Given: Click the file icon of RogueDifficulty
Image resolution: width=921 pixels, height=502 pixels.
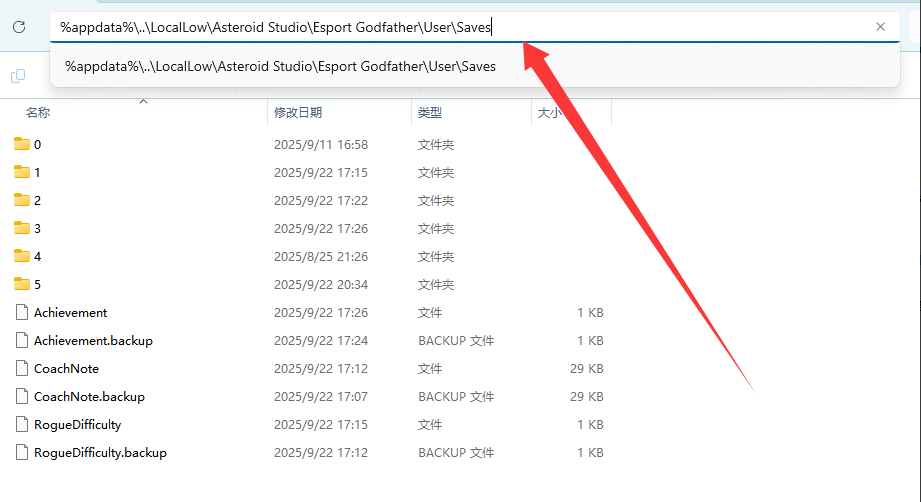Looking at the screenshot, I should coord(22,424).
